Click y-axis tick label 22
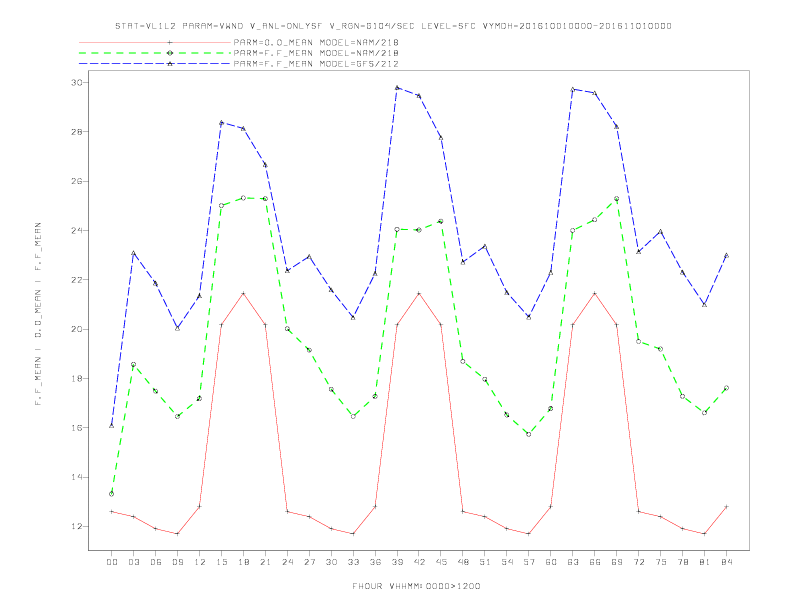Screen dimensions: 792x612 click(76, 280)
